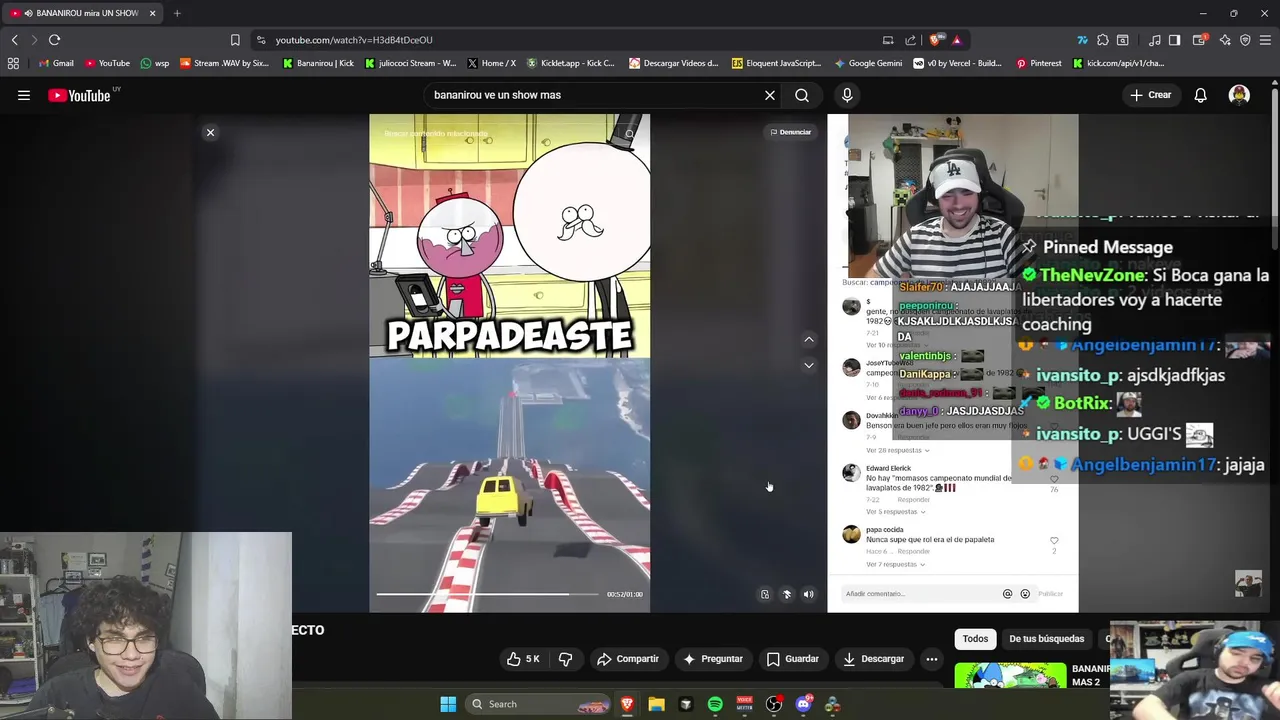The height and width of the screenshot is (720, 1280).
Task: Open the Gmail bookmark
Action: (55, 63)
